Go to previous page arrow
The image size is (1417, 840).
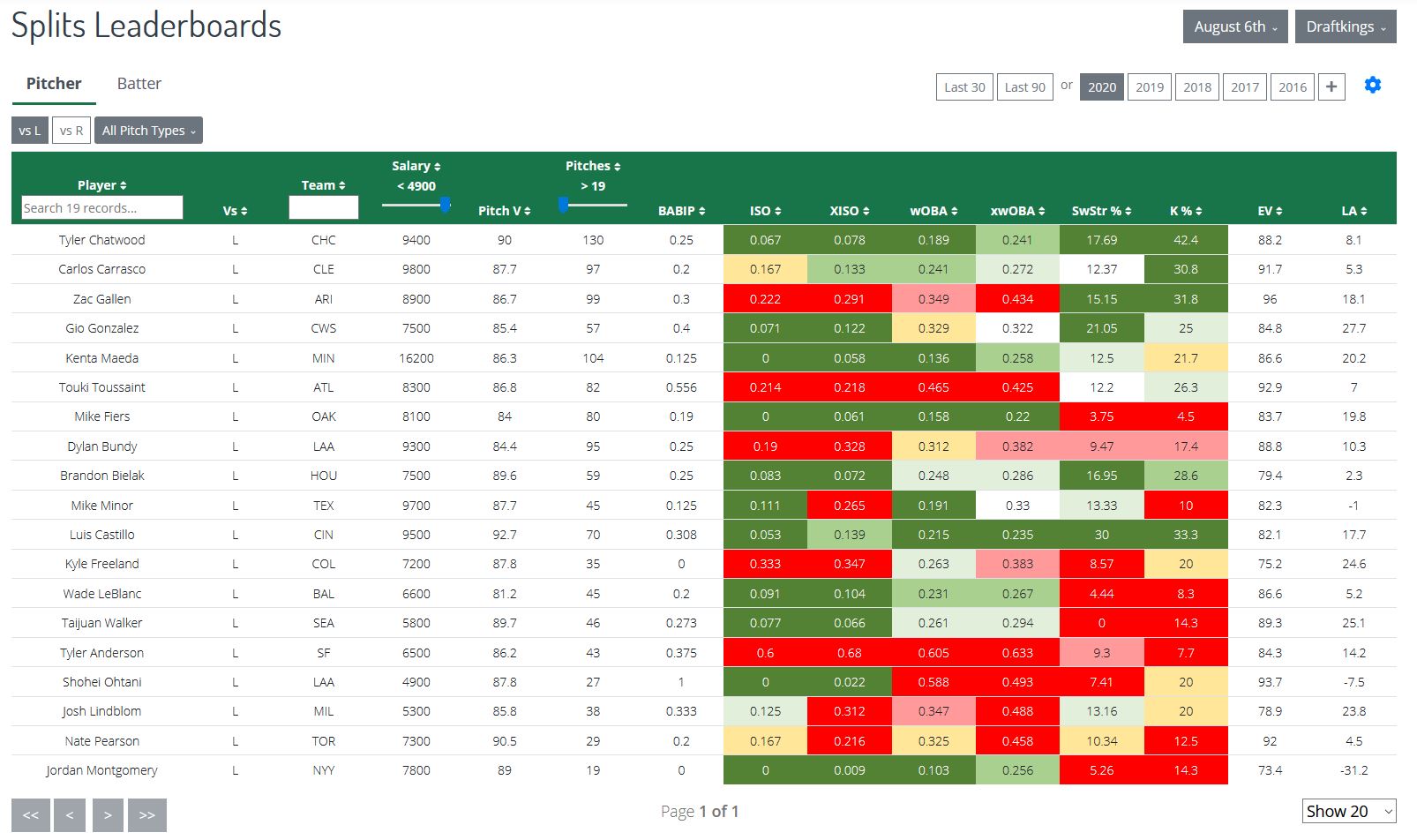tap(69, 814)
